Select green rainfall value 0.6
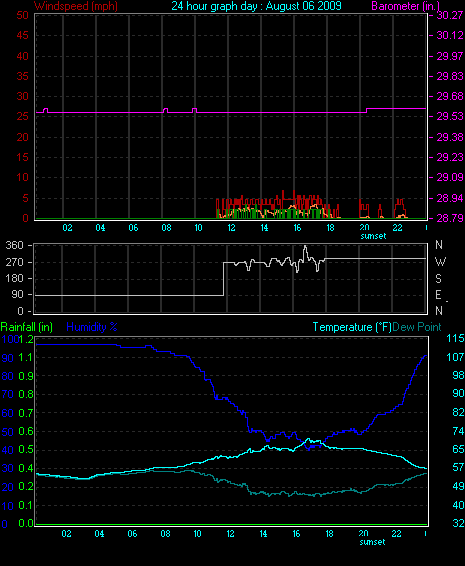Viewport: 465px width, 566px height. coord(26,431)
